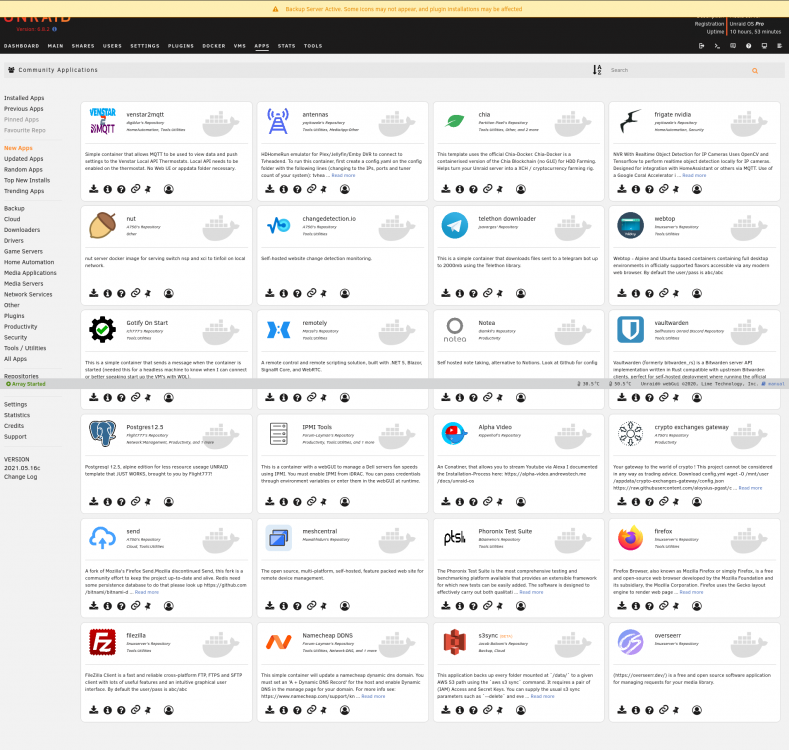Viewport: 789px width, 750px height.
Task: Open Previous Apps list
Action: (x=24, y=109)
